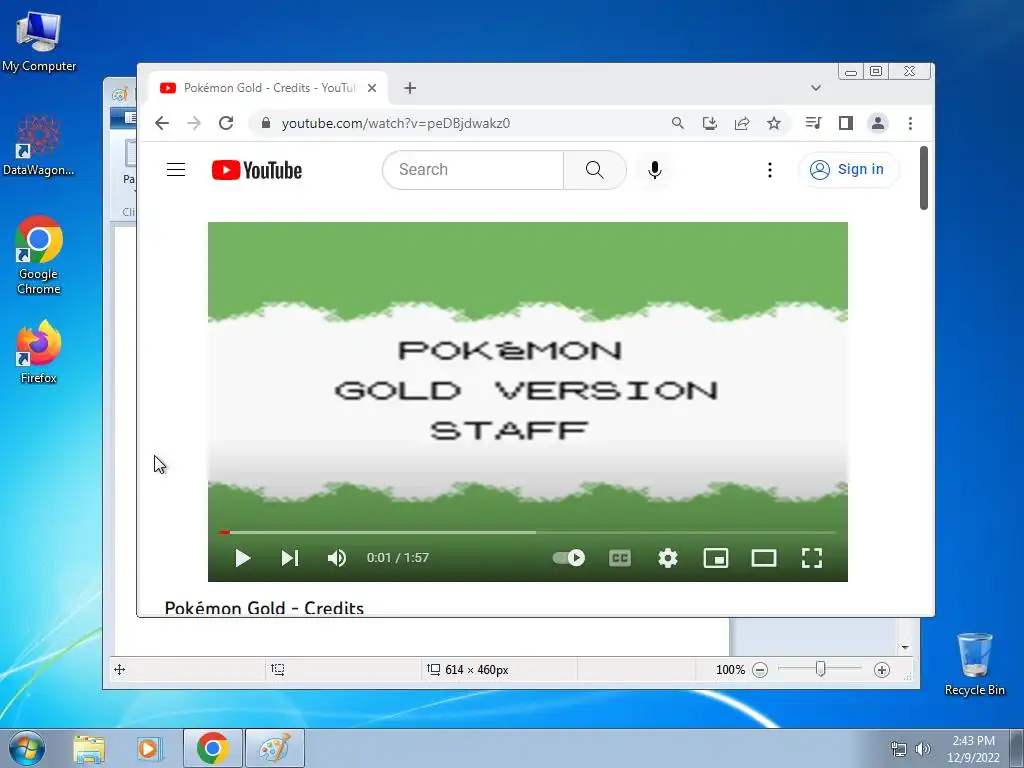Open a new Chrome tab

[x=409, y=88]
